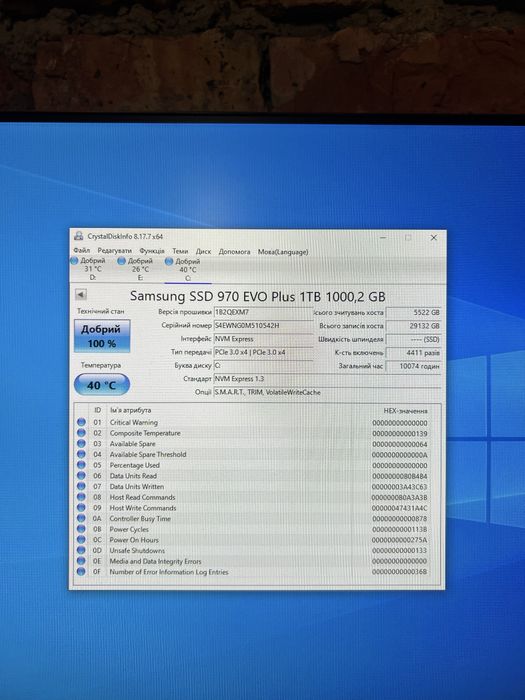Click the blue status dot for Critical Warning
The width and height of the screenshot is (525, 700).
[81, 422]
